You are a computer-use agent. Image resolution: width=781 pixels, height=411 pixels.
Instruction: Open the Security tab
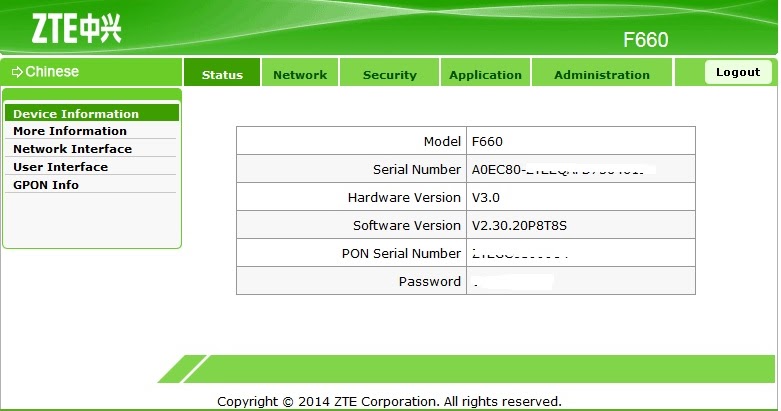(390, 73)
